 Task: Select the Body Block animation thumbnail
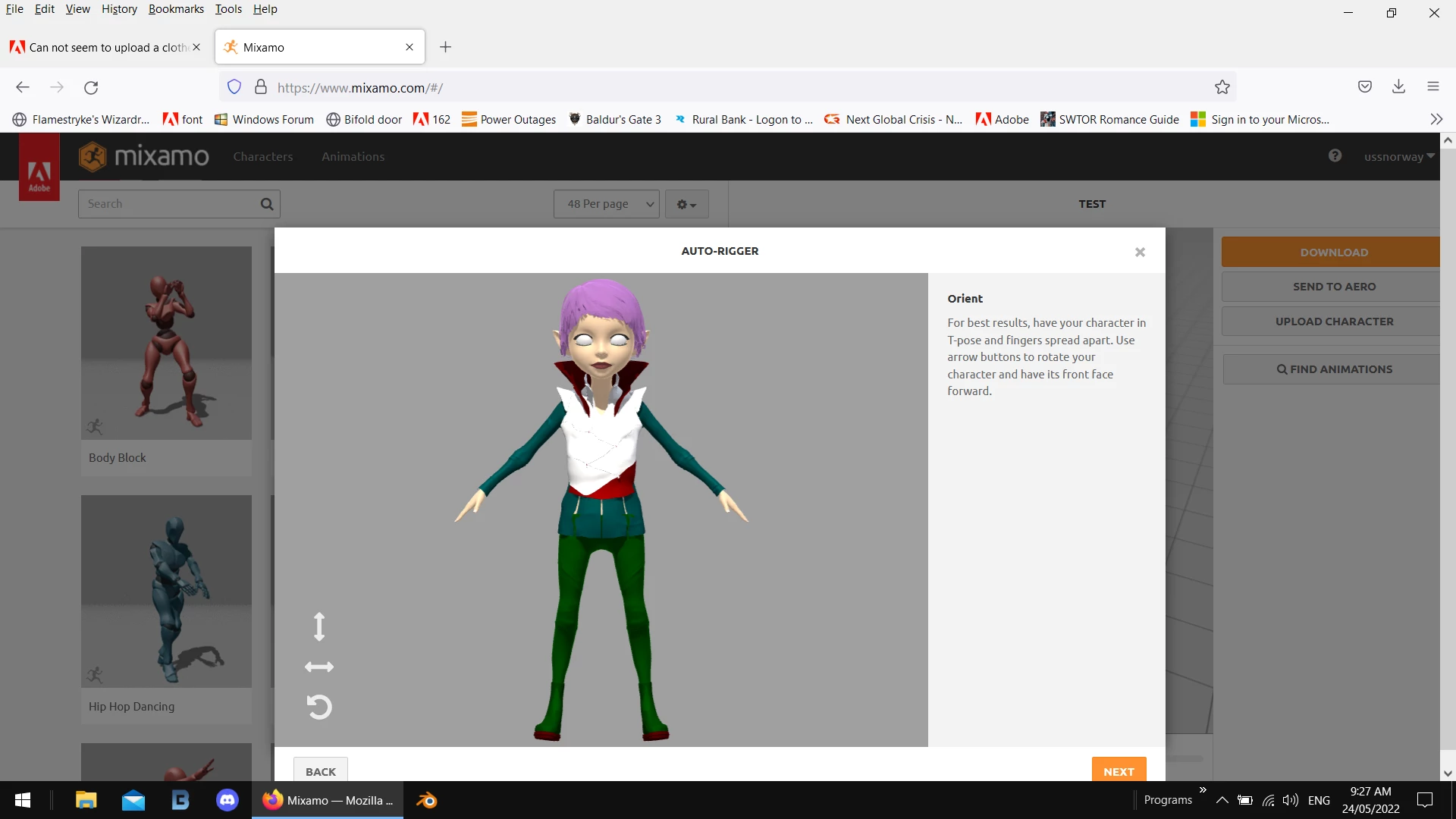pyautogui.click(x=166, y=343)
